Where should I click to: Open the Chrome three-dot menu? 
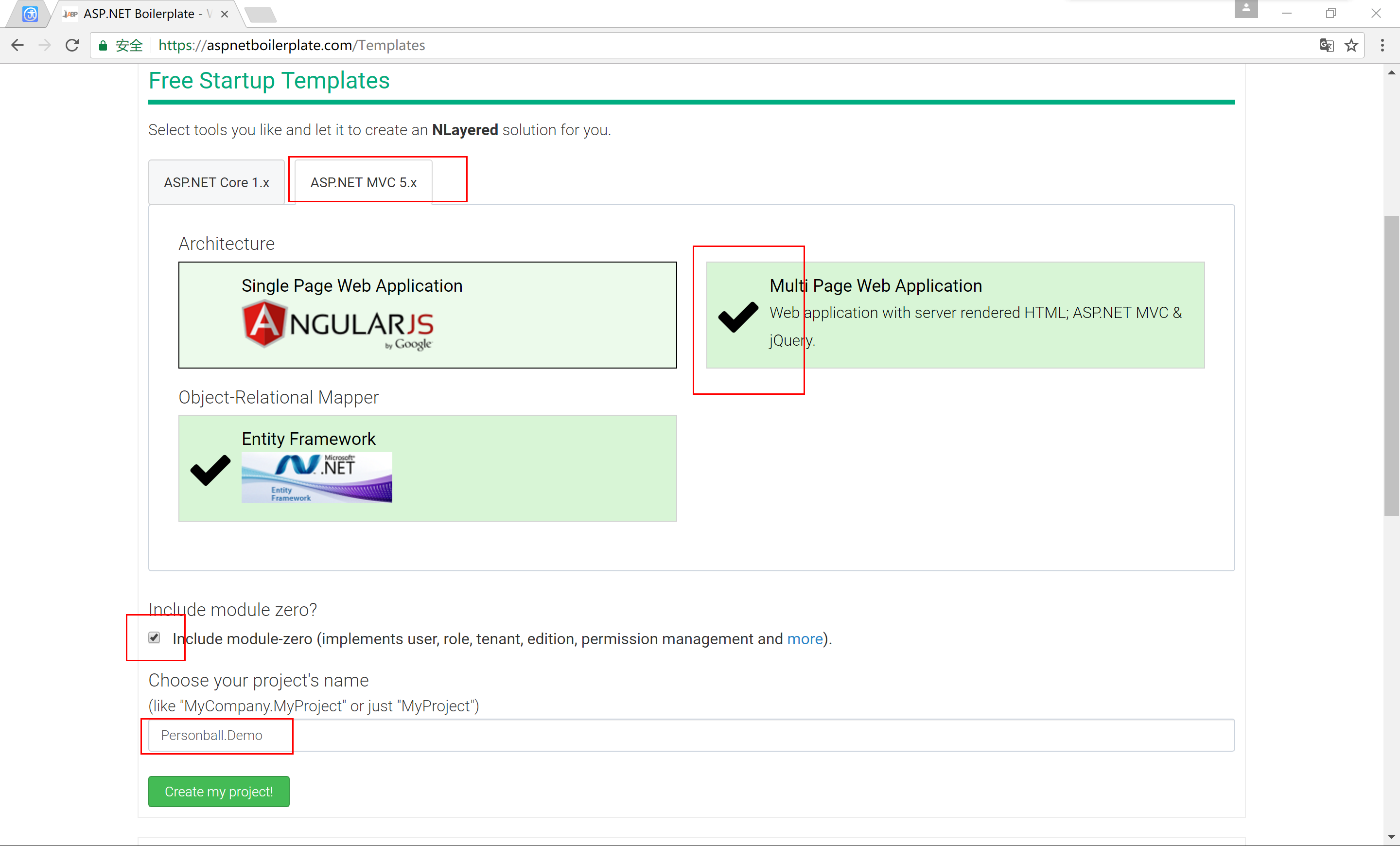click(x=1382, y=45)
